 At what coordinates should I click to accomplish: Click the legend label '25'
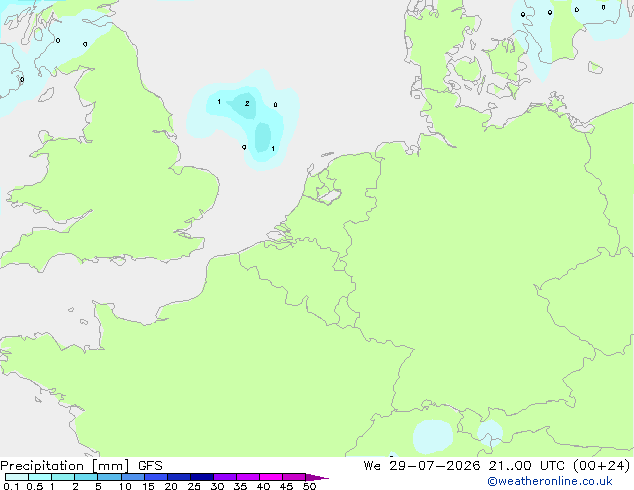(194, 486)
